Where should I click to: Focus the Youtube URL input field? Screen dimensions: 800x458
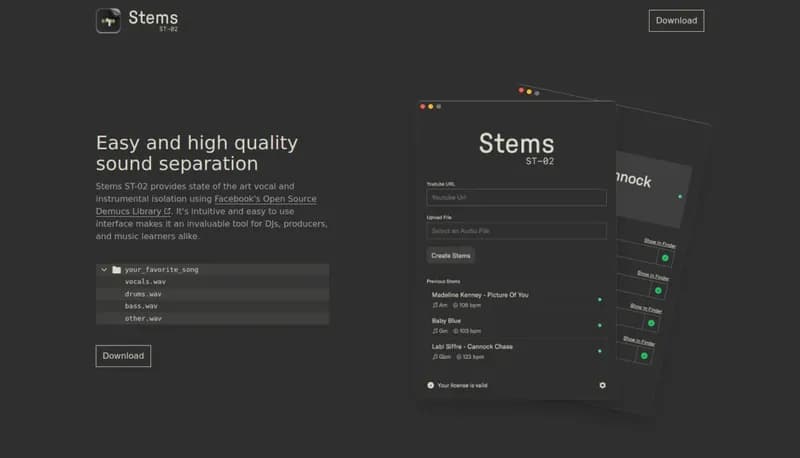coord(516,197)
